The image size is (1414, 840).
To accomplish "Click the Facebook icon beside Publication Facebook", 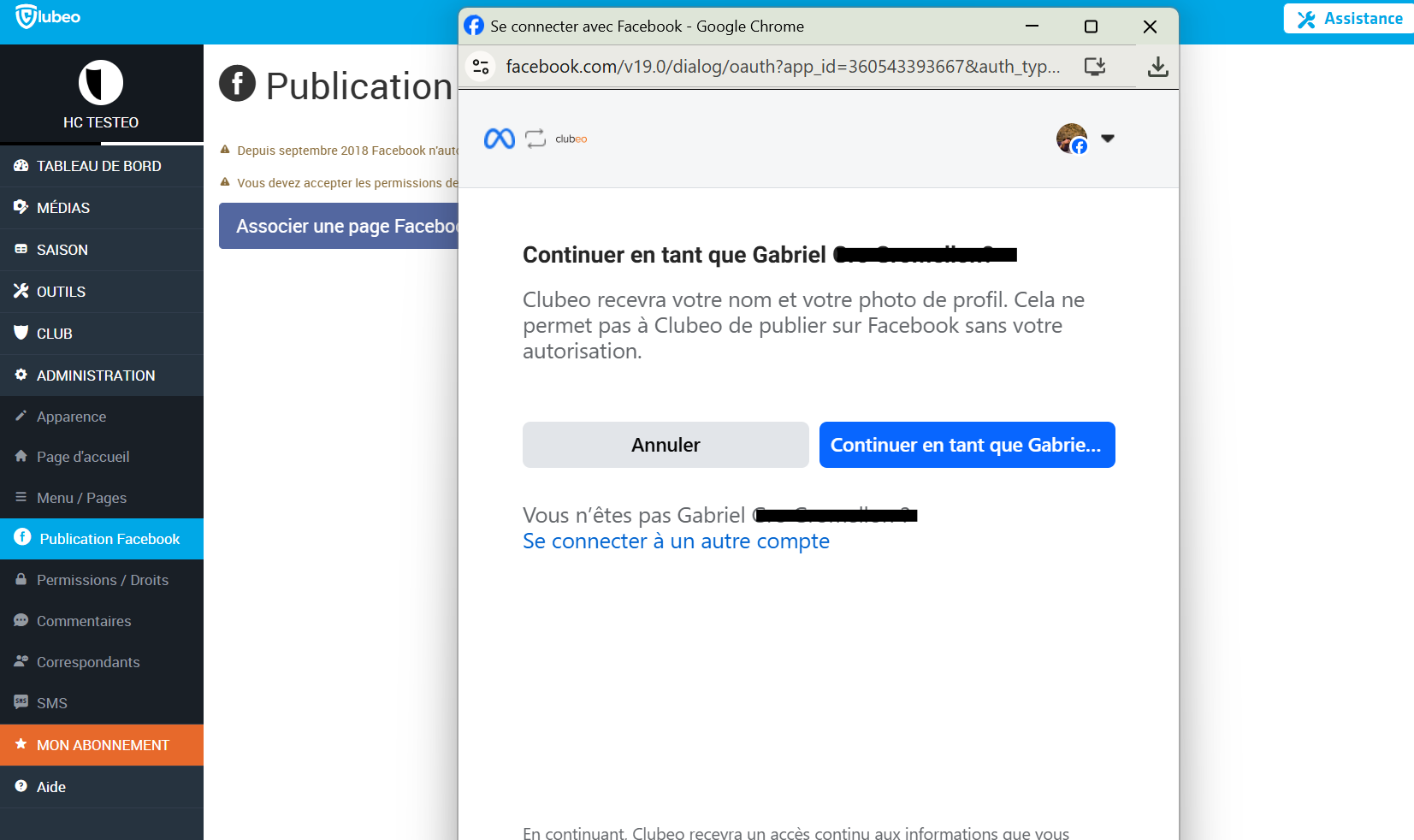I will click(x=22, y=537).
